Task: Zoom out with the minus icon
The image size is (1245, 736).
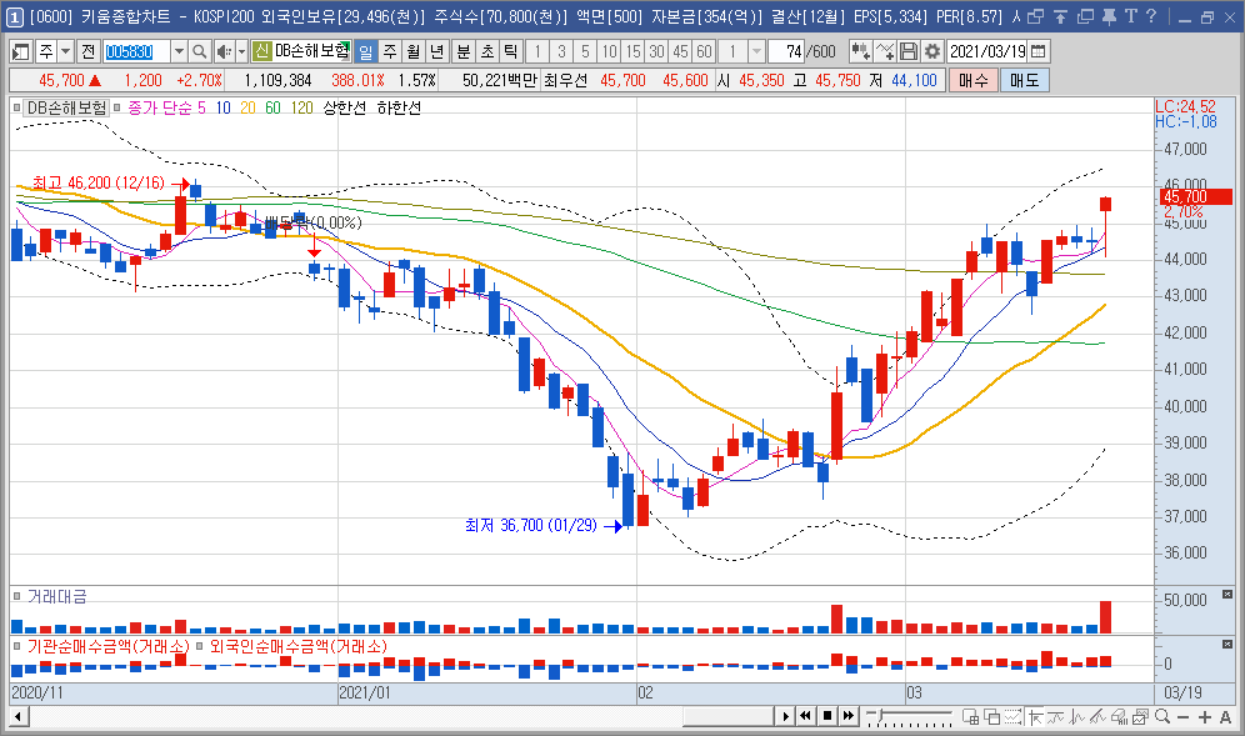Action: click(1183, 717)
